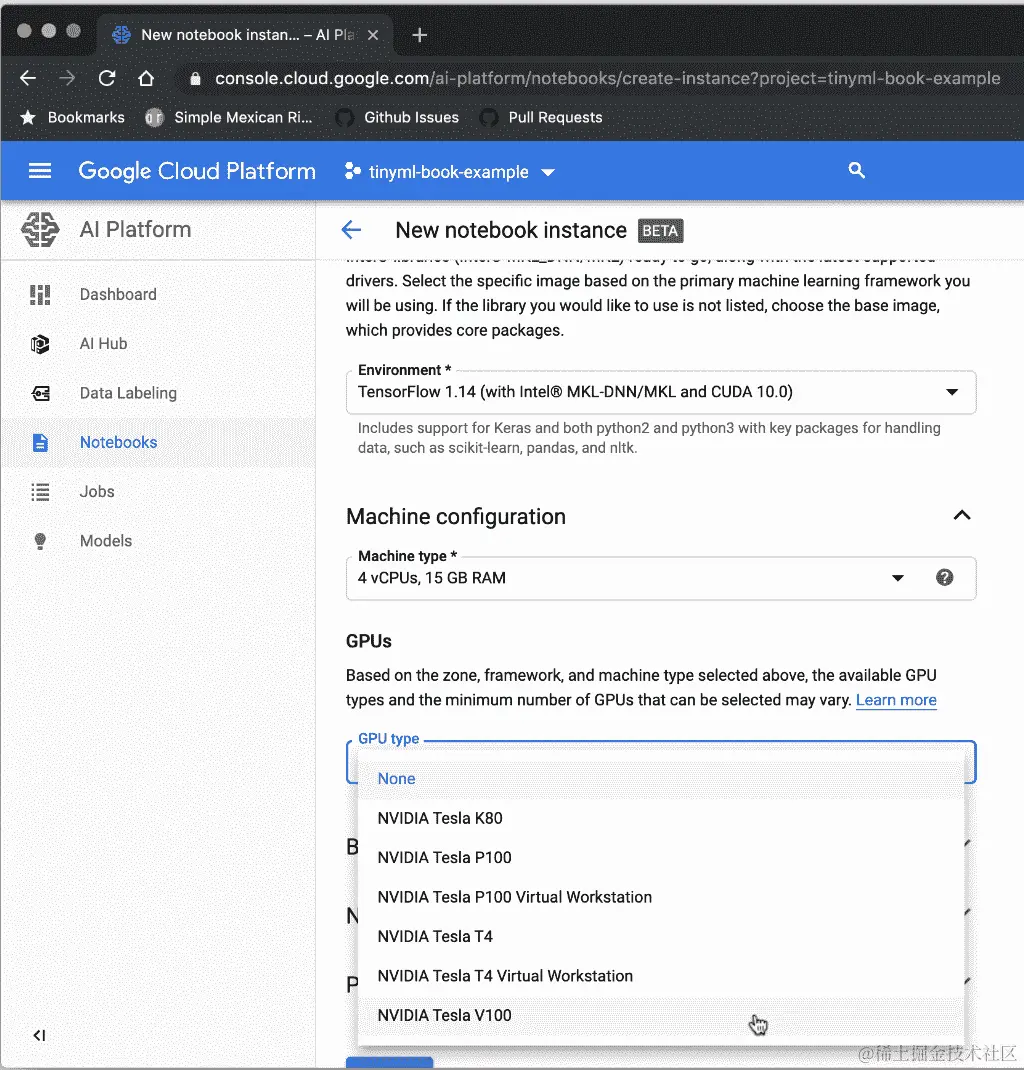This screenshot has height=1070, width=1024.
Task: Open Dashboard in the sidebar
Action: [158, 295]
